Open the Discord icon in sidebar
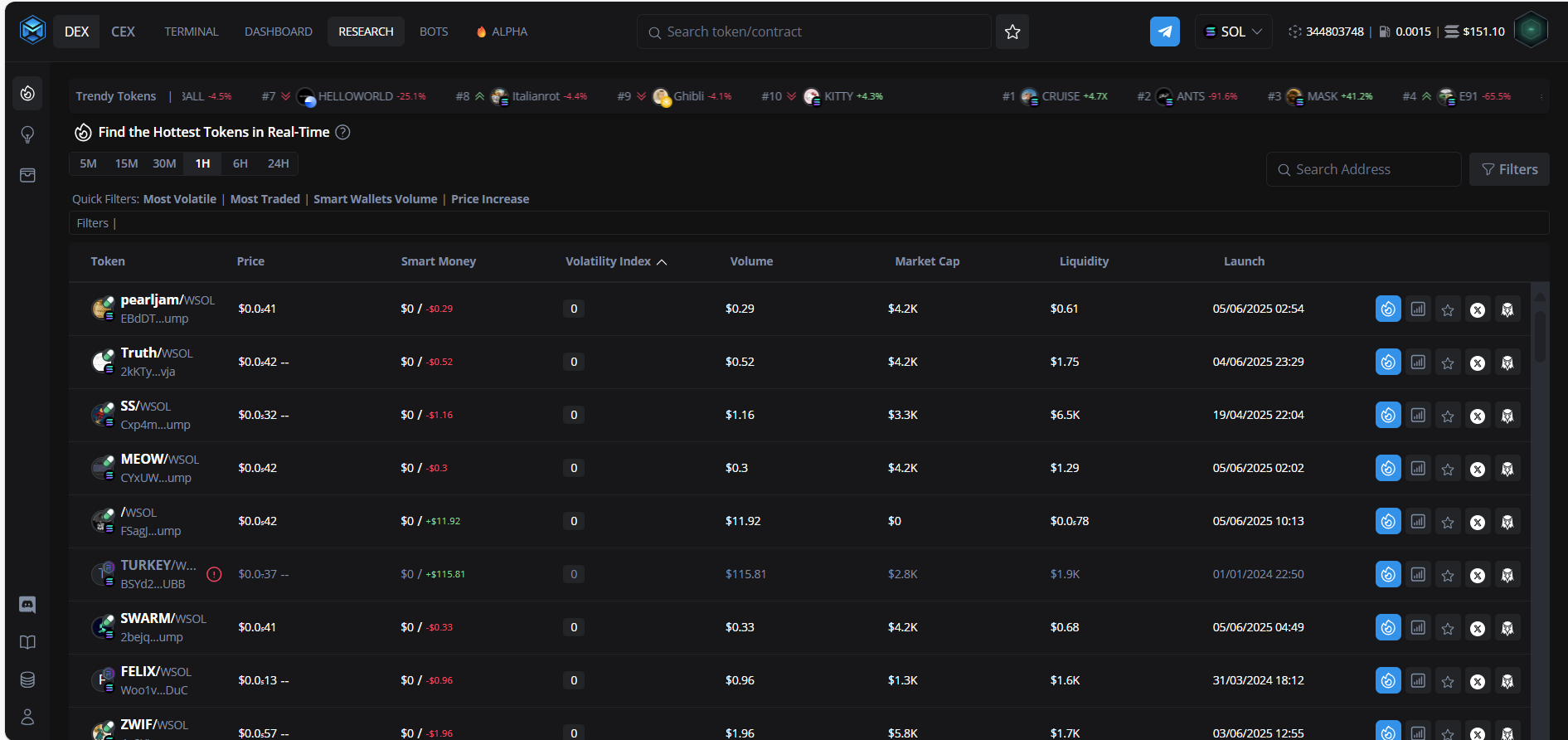The image size is (1568, 740). tap(27, 605)
